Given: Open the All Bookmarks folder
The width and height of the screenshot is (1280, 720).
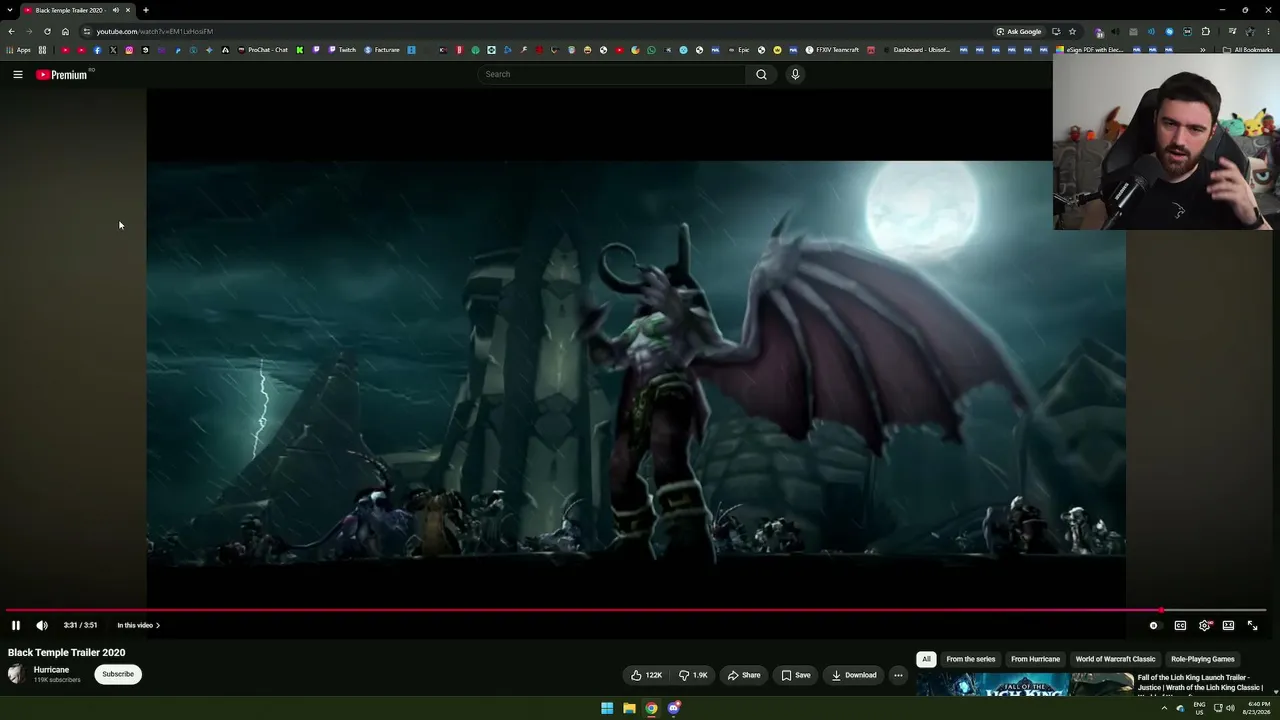Looking at the screenshot, I should [1248, 50].
